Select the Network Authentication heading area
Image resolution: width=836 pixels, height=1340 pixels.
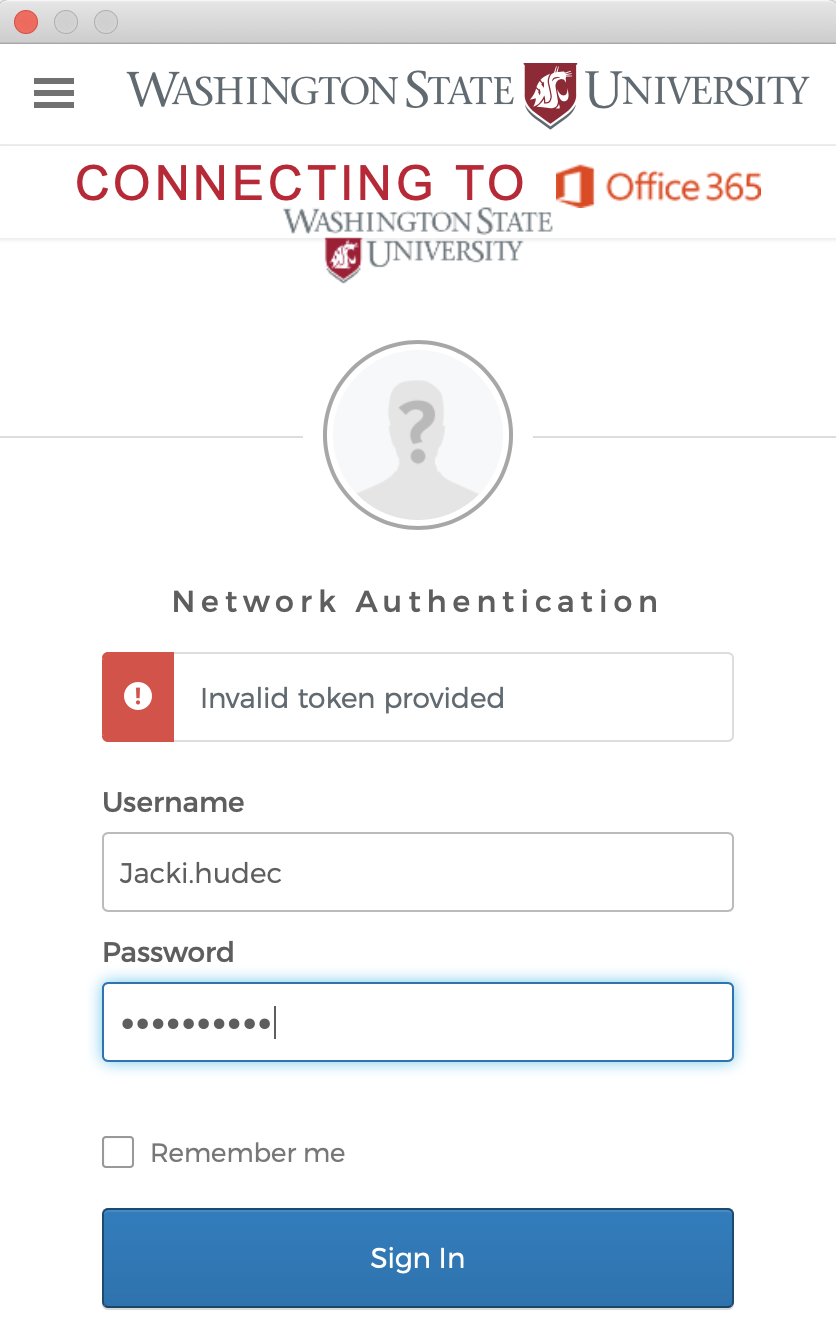pos(417,601)
